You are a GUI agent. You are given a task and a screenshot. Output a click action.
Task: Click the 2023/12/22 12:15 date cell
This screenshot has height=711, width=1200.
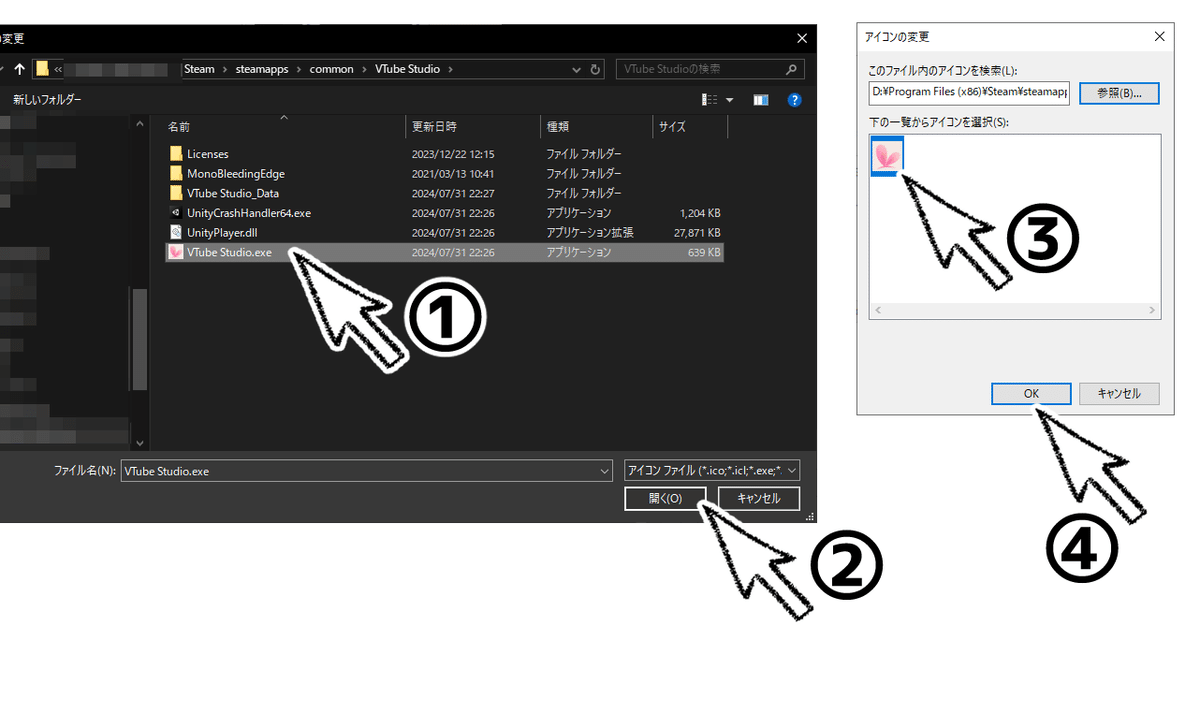(453, 154)
